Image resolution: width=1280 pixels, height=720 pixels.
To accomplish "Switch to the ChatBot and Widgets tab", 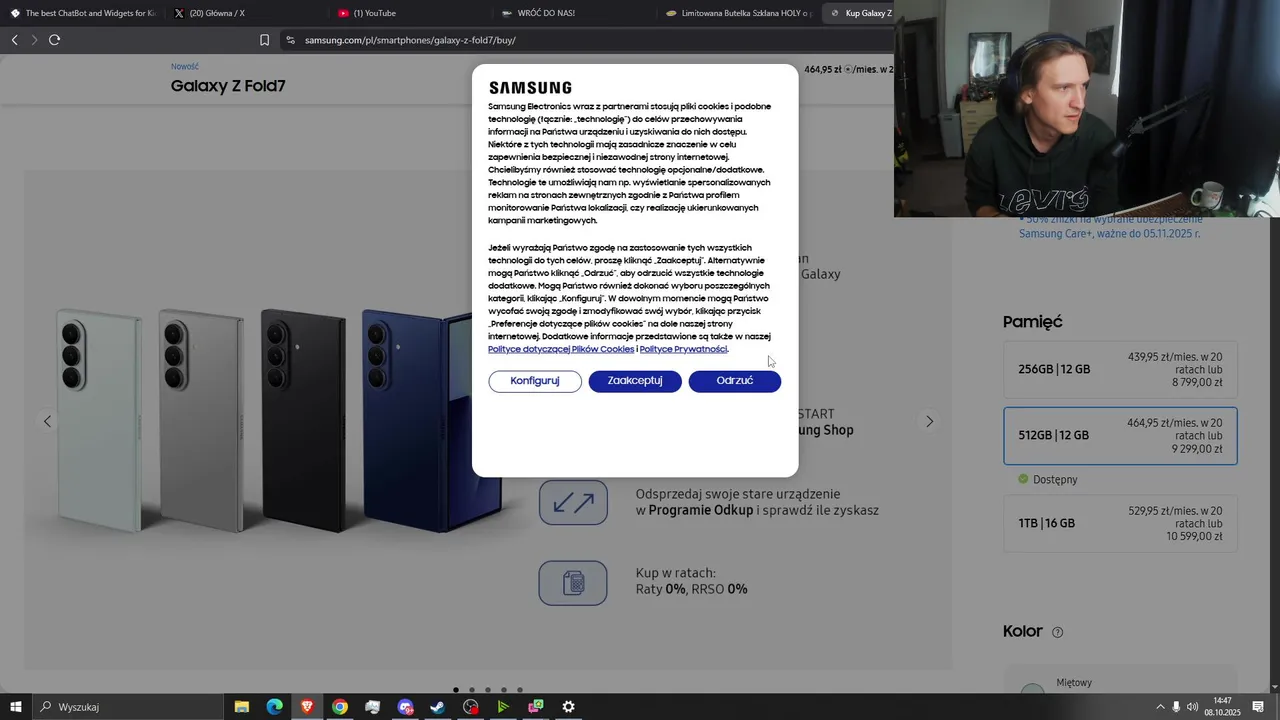I will coord(82,13).
